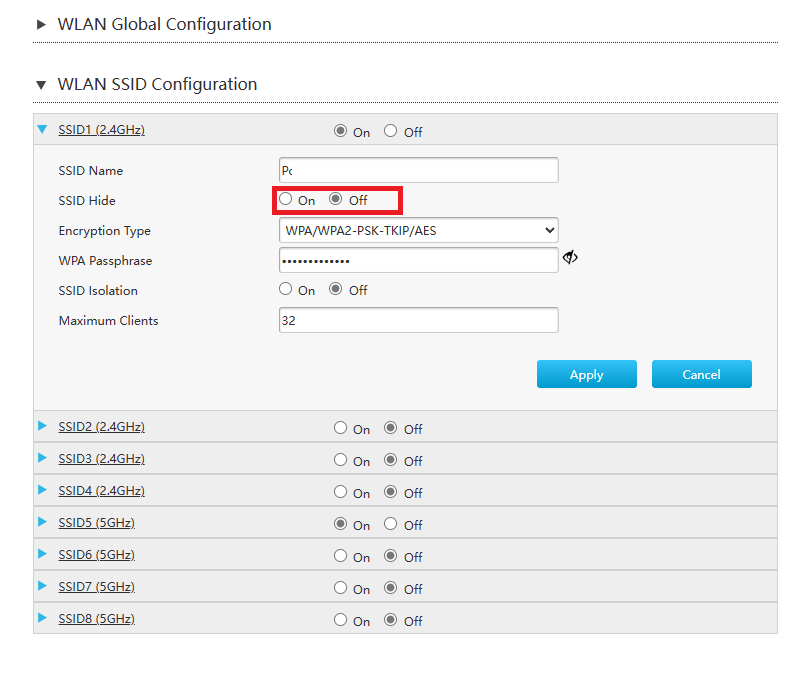Turn SSID6 (5GHz) On
This screenshot has width=795, height=694.
point(340,556)
